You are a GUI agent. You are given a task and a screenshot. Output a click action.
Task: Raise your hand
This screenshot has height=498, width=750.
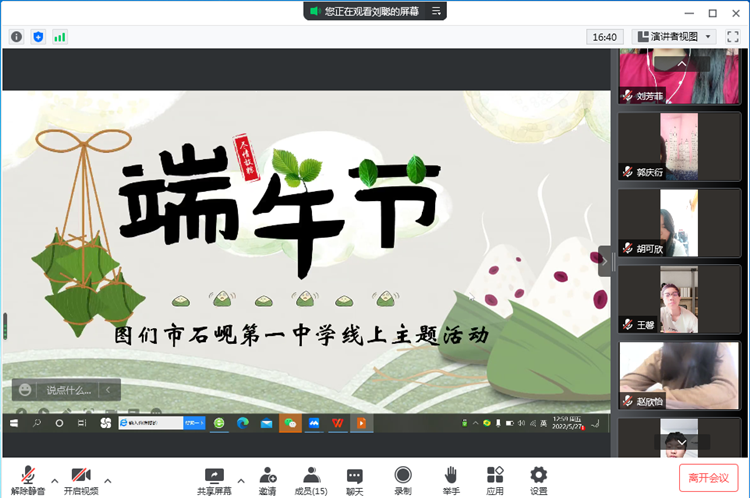[x=451, y=481]
